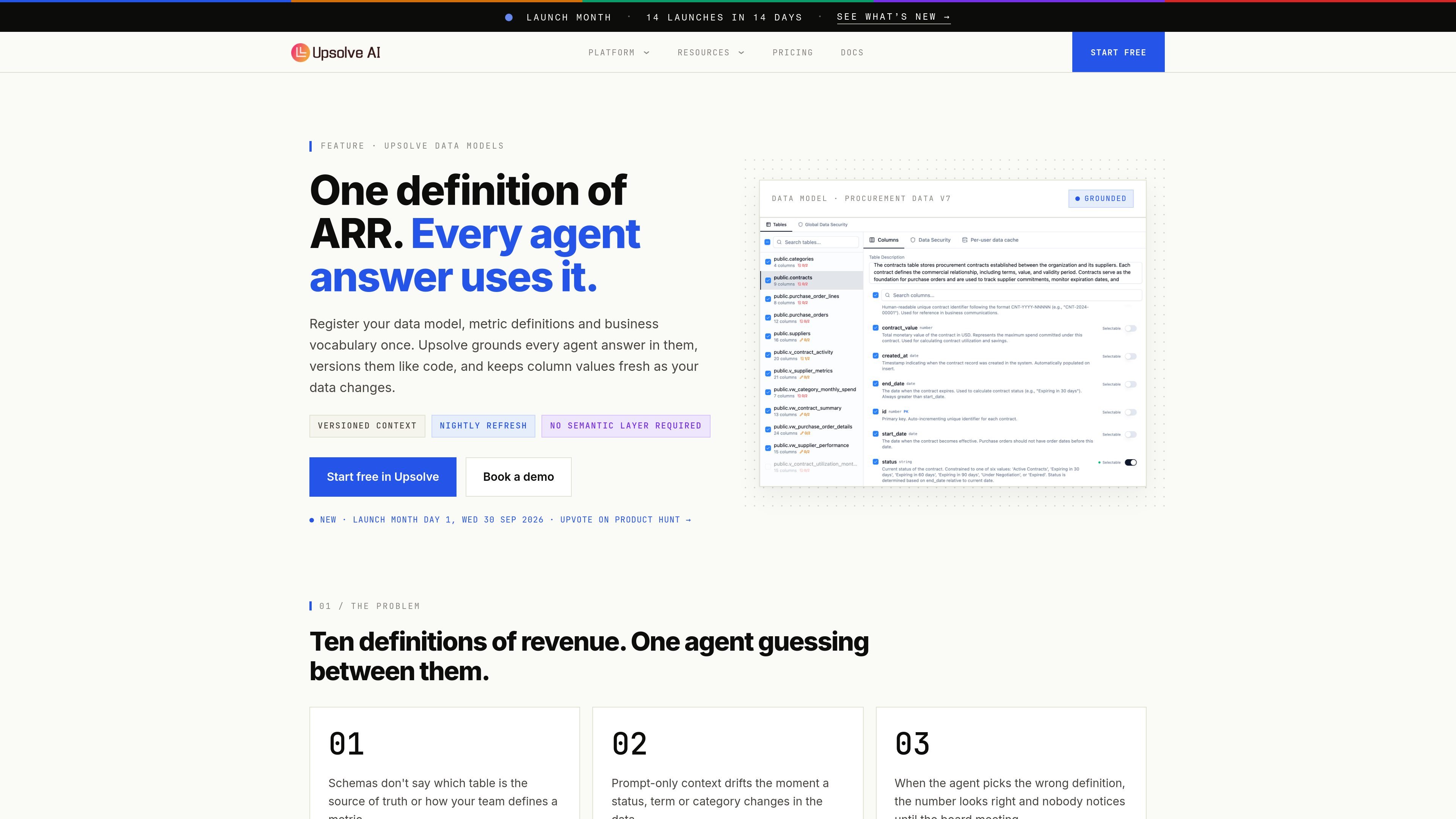Expand the Resources menu chevron
Viewport: 1456px width, 819px height.
[742, 53]
